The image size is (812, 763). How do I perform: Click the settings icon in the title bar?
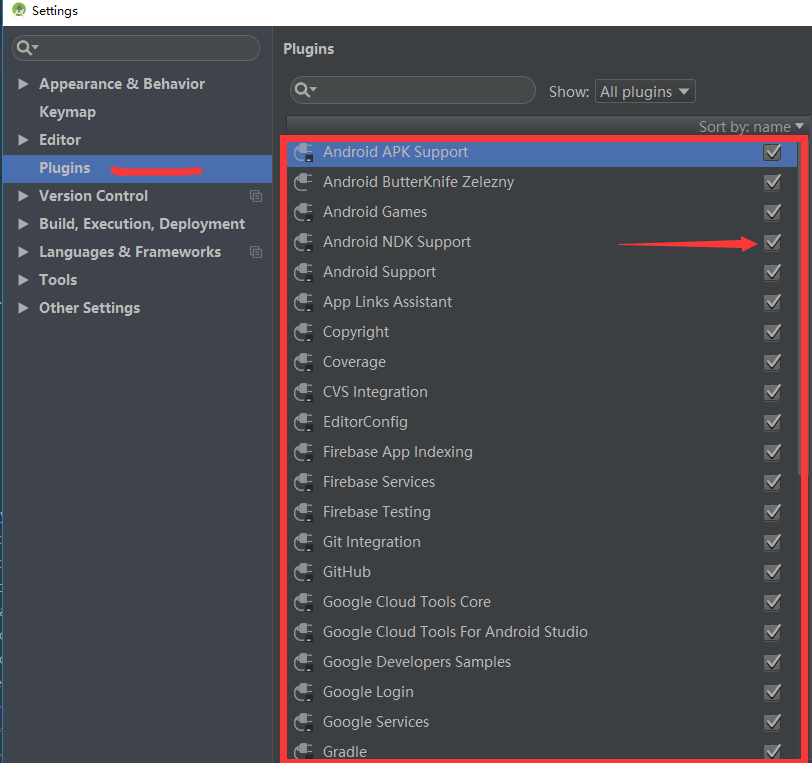click(x=18, y=11)
